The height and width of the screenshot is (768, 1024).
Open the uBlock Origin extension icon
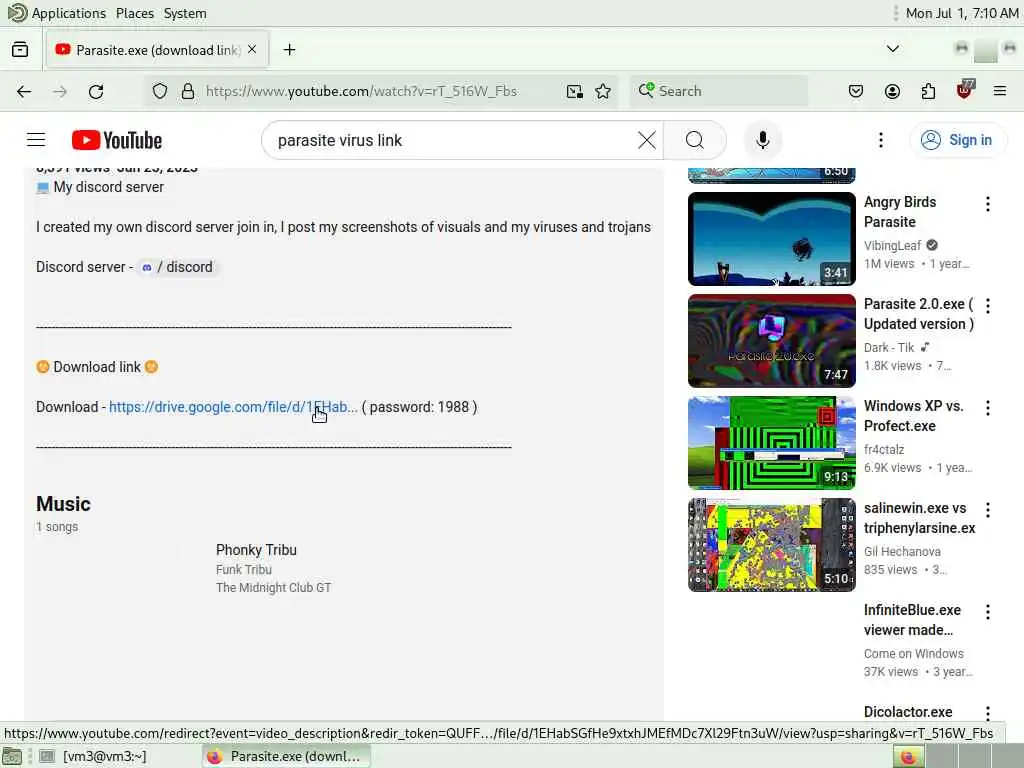(965, 89)
